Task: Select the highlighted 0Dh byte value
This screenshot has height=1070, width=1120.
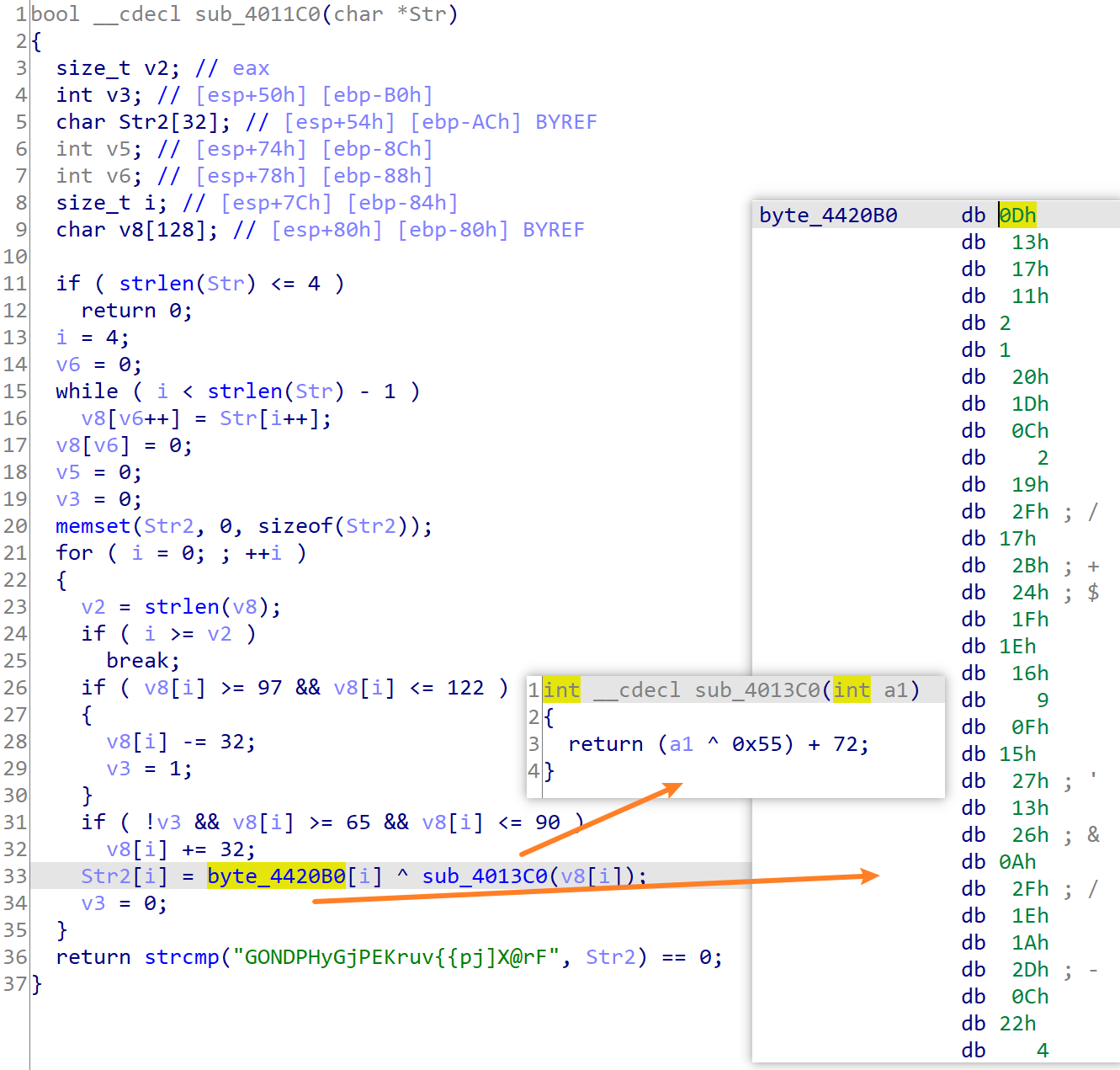Action: (1017, 215)
